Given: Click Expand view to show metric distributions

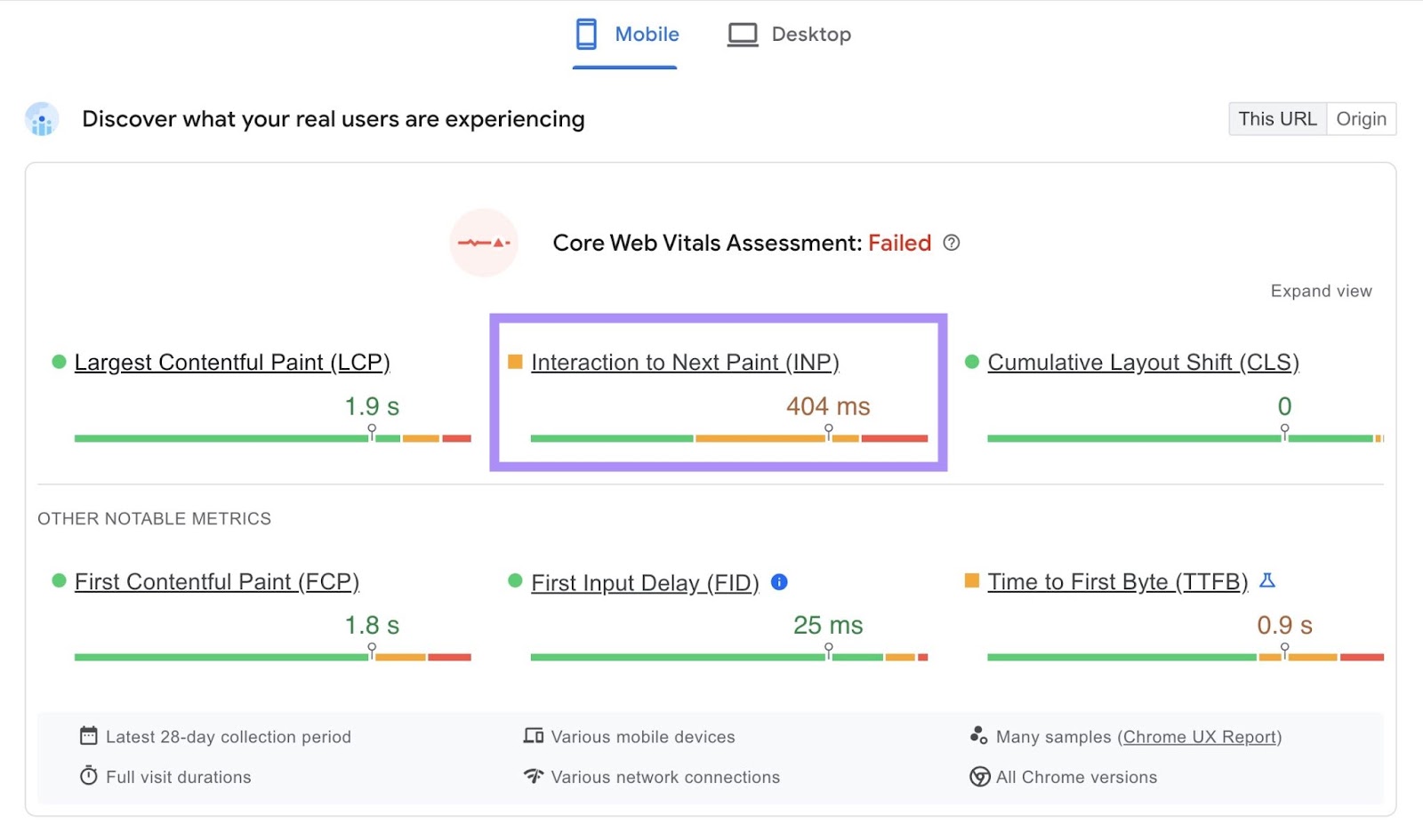Looking at the screenshot, I should tap(1321, 291).
